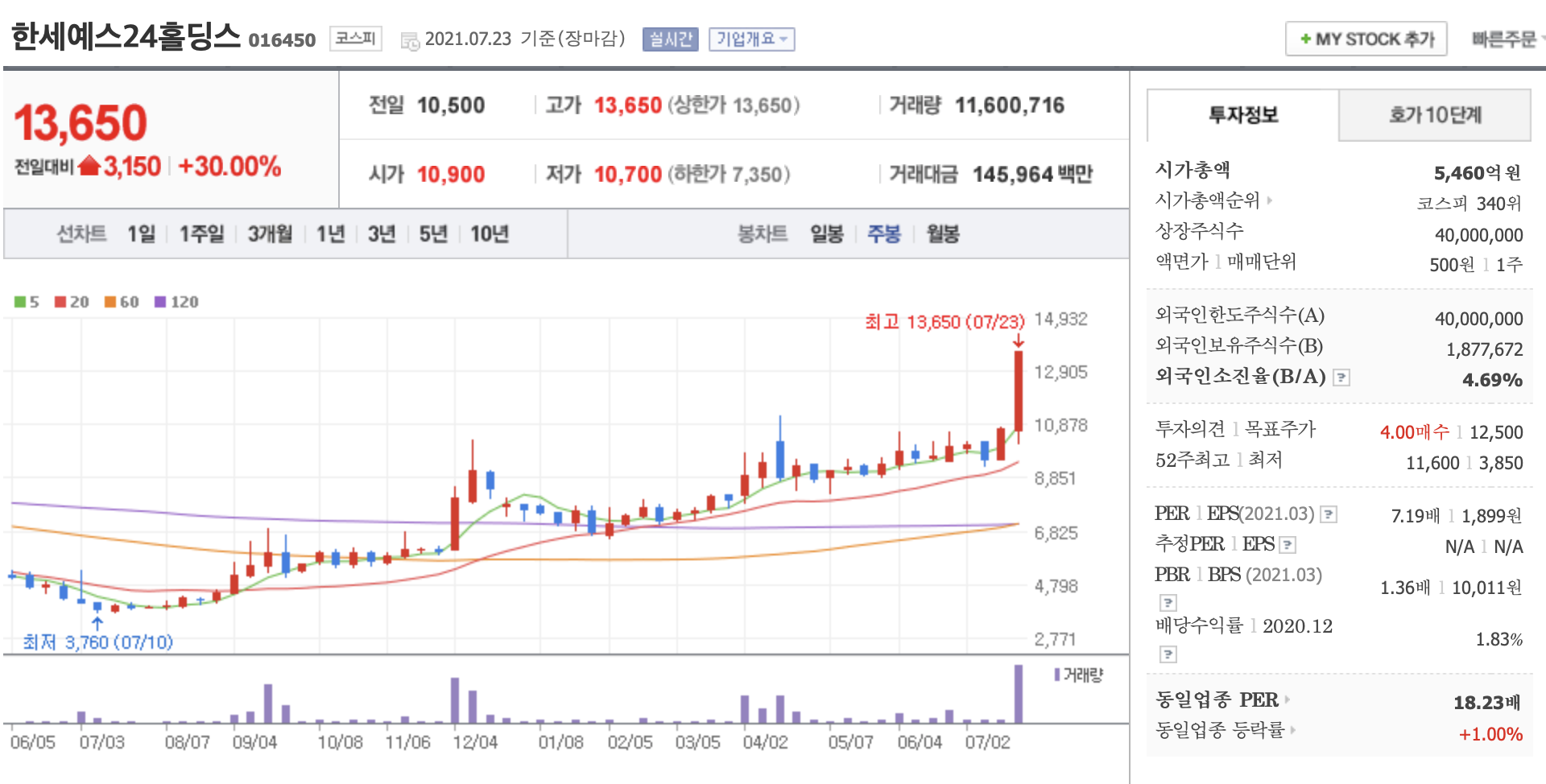Click the red up-arrow beside 3,150
The width and height of the screenshot is (1546, 784).
point(89,166)
